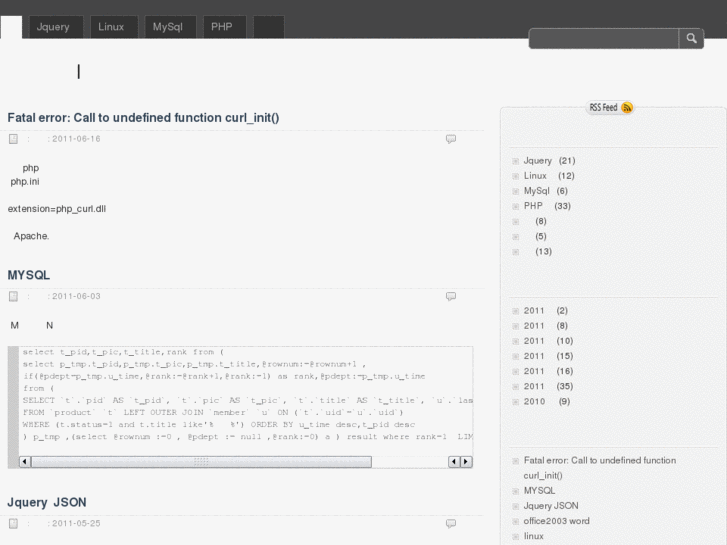Click bullet icon beside Jquery (21)
Viewport: 727px width, 545px height.
point(516,161)
